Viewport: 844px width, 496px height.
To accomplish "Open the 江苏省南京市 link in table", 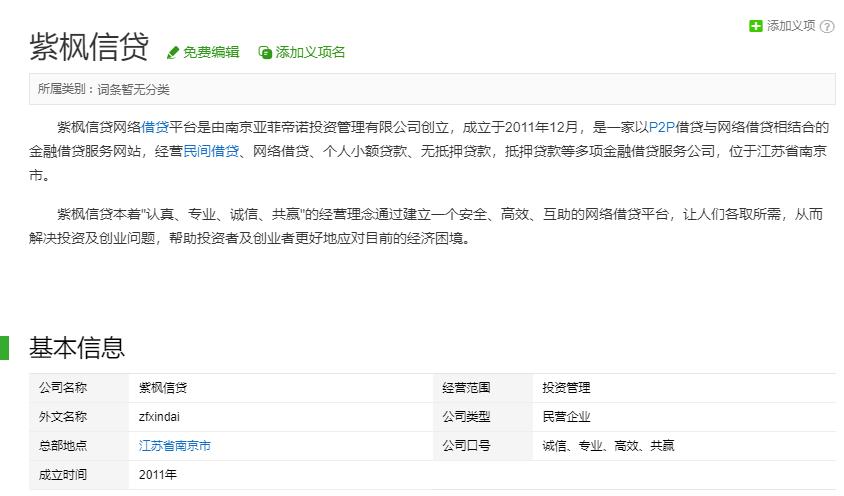I will [174, 446].
